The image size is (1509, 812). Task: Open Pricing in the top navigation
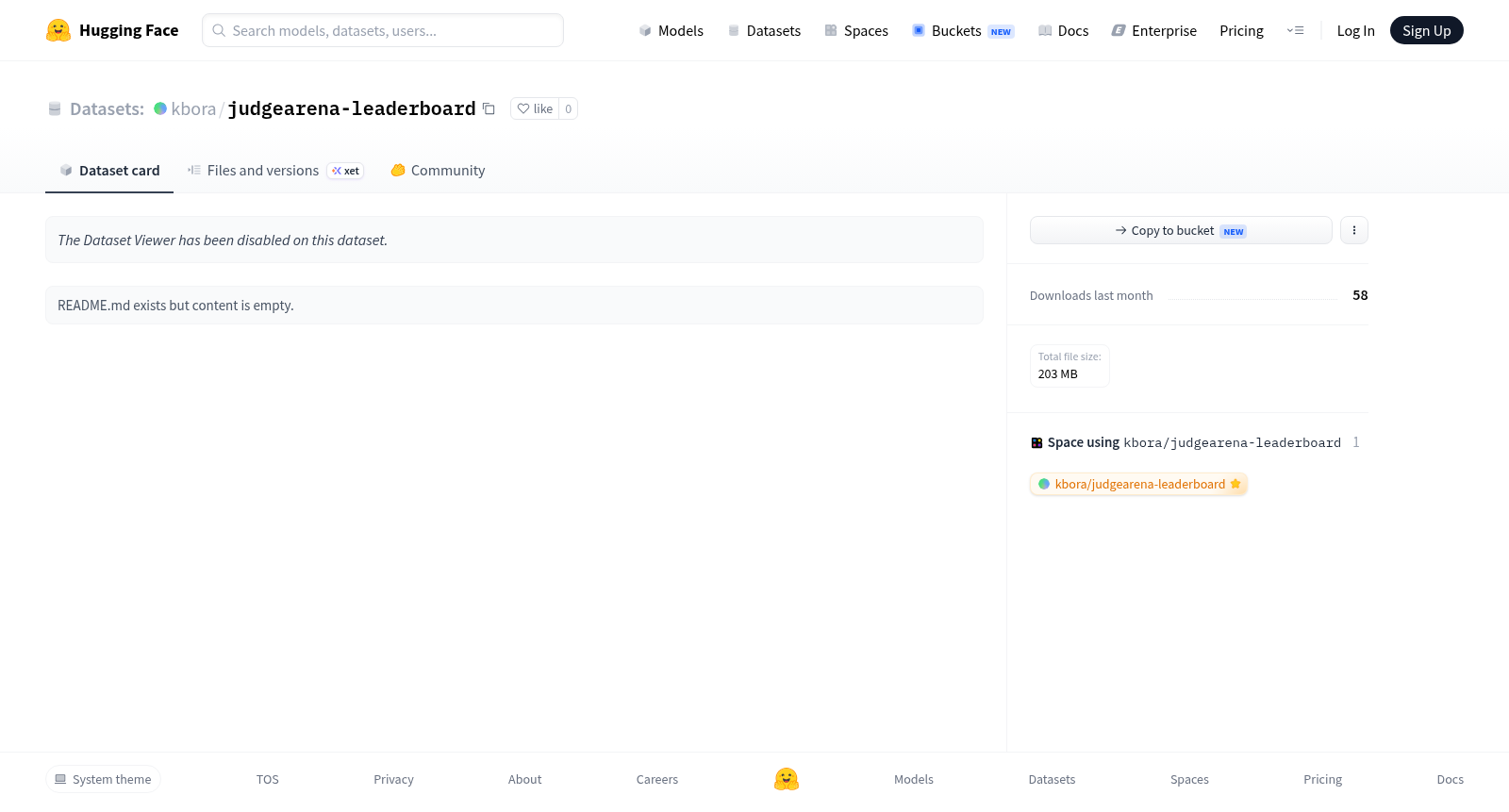[x=1241, y=30]
